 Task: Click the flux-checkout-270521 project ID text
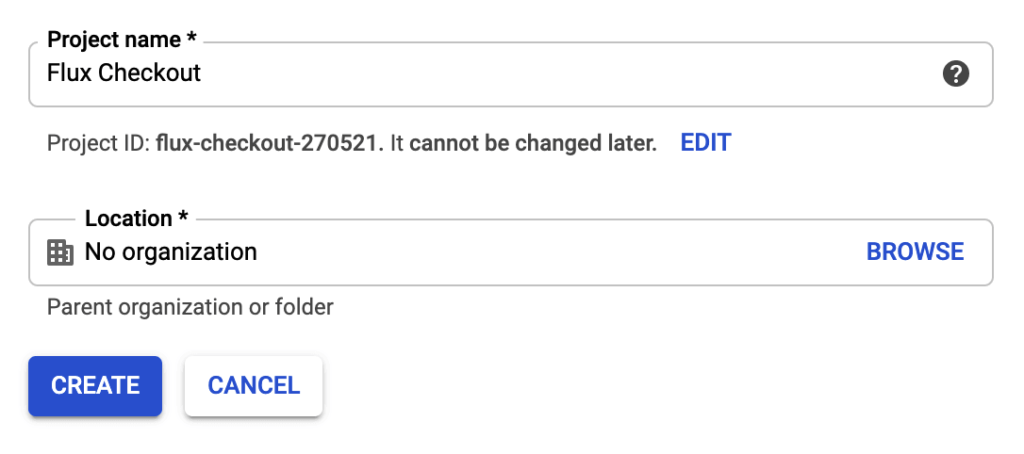[x=269, y=143]
